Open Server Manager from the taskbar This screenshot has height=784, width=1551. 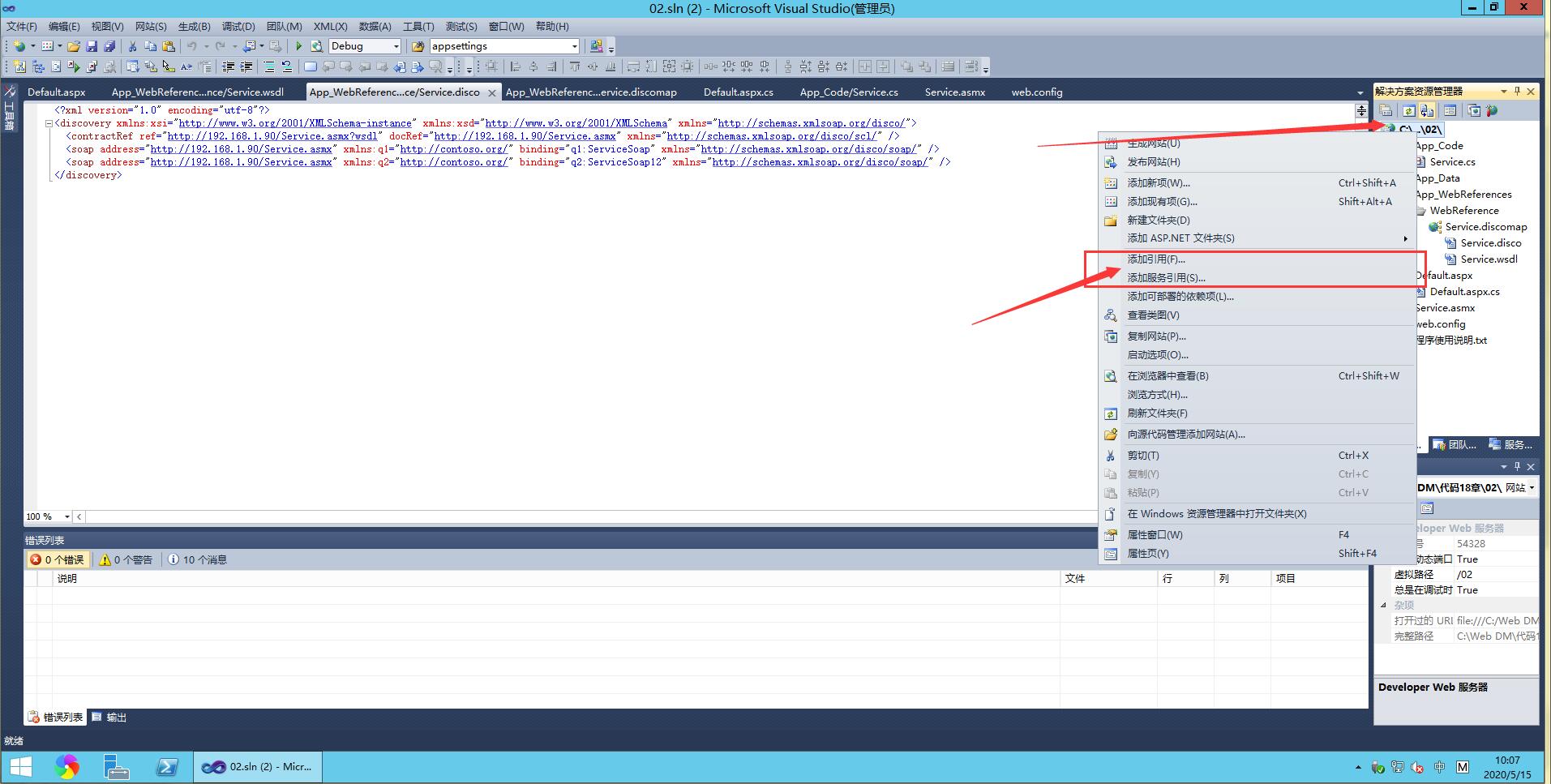click(x=117, y=767)
